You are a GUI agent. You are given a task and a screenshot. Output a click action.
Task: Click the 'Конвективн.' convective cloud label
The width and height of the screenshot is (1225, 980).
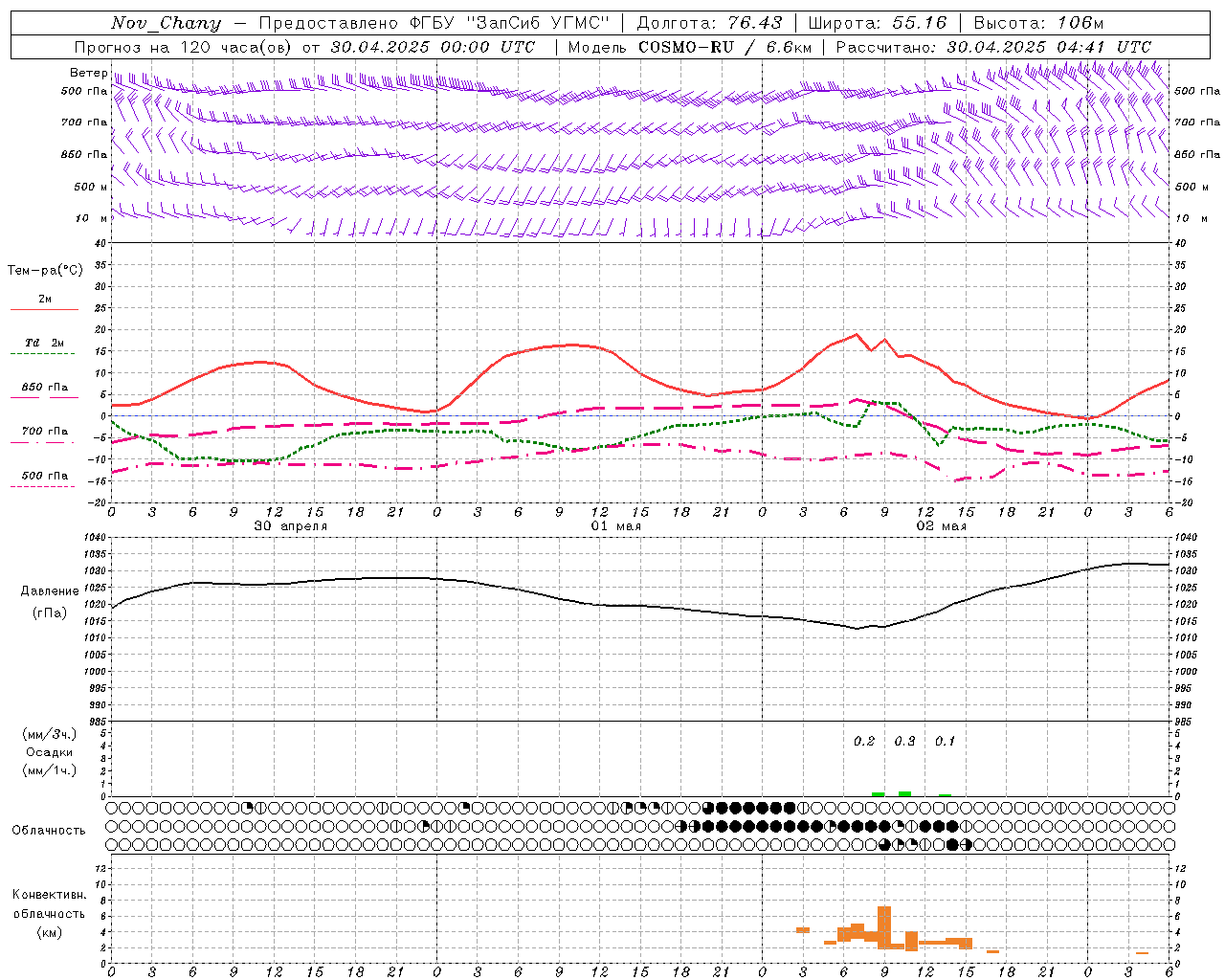(50, 894)
